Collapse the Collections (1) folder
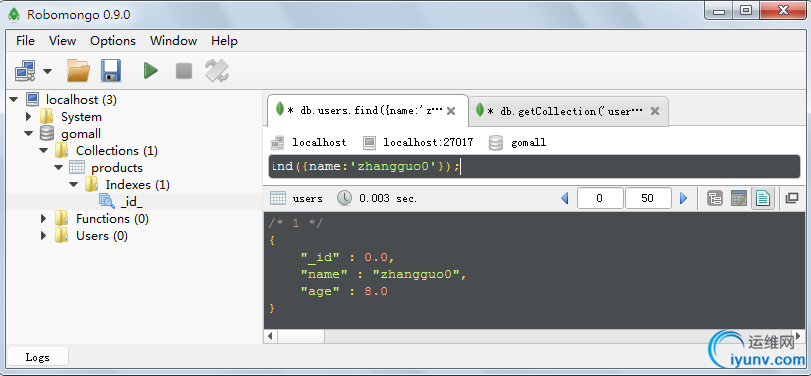This screenshot has width=811, height=376. pos(44,151)
